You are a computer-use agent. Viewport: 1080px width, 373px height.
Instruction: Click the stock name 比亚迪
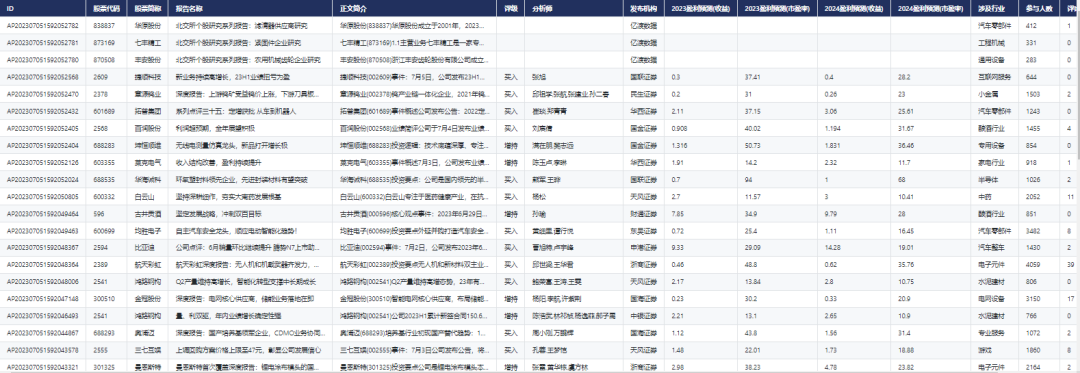[x=145, y=248]
